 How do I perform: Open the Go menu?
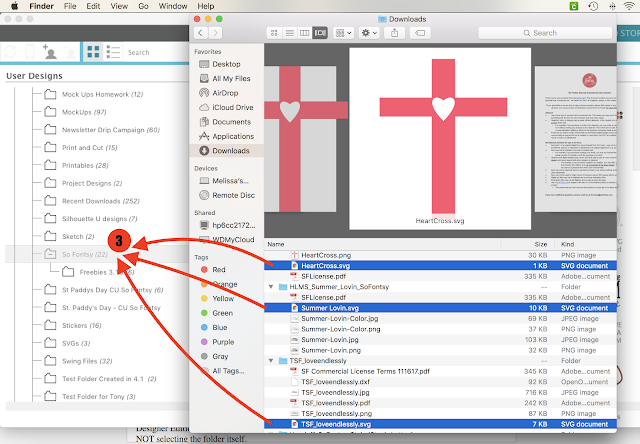pos(143,6)
